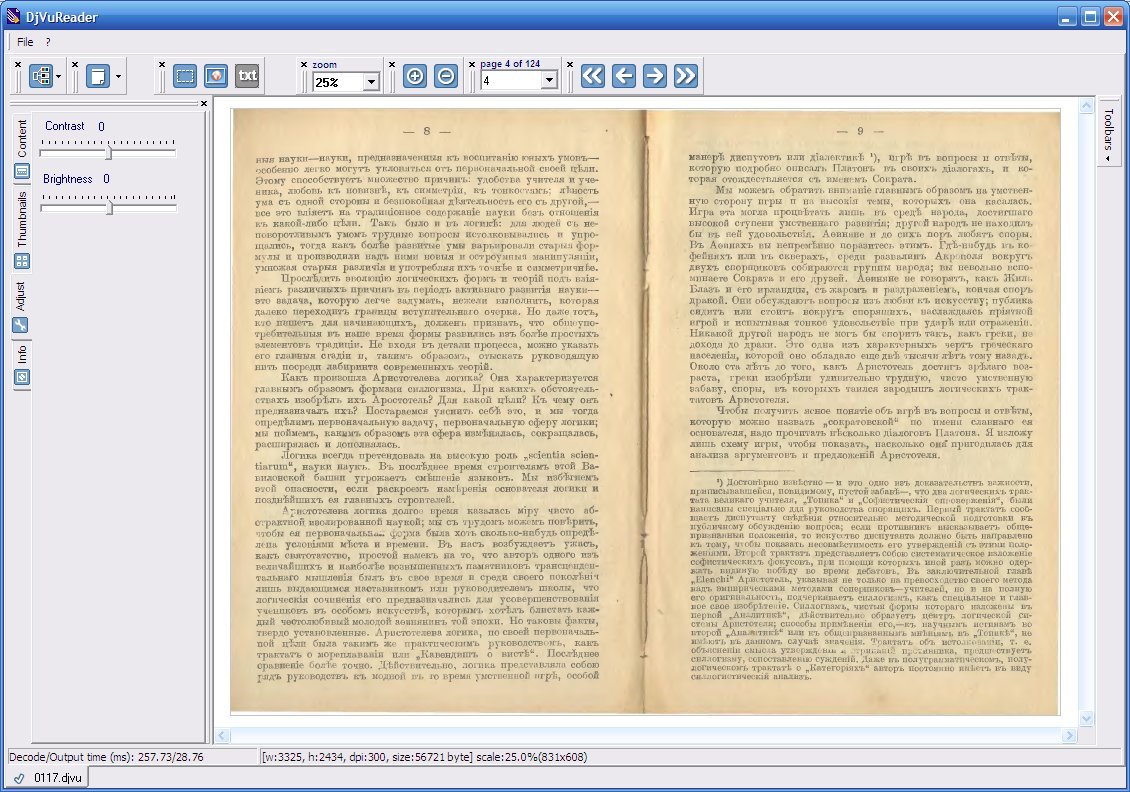
Task: Jump to the last page
Action: tap(685, 76)
